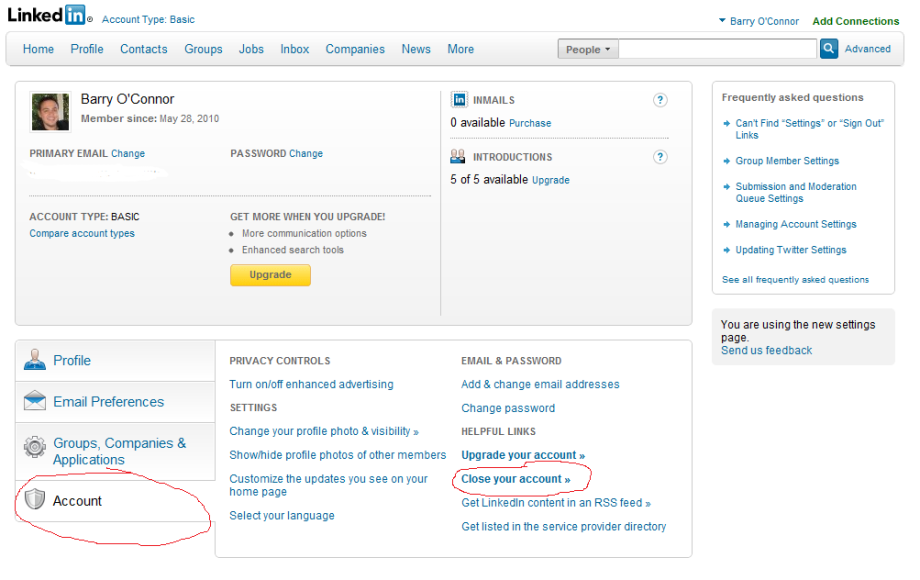Select the Profile settings tab
This screenshot has height=580, width=920.
coord(116,361)
